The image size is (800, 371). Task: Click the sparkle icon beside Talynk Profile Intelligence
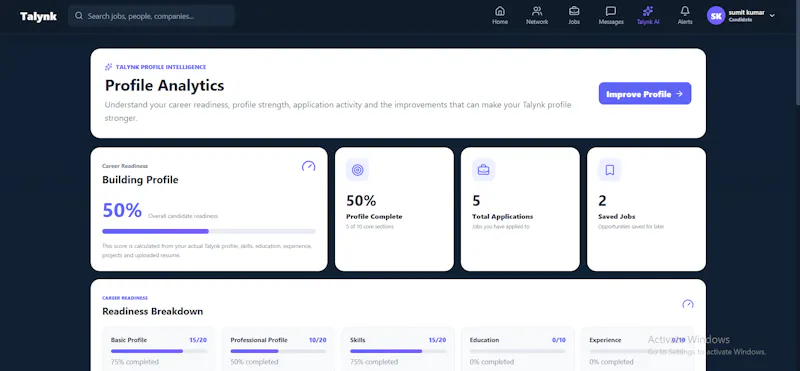(108, 67)
